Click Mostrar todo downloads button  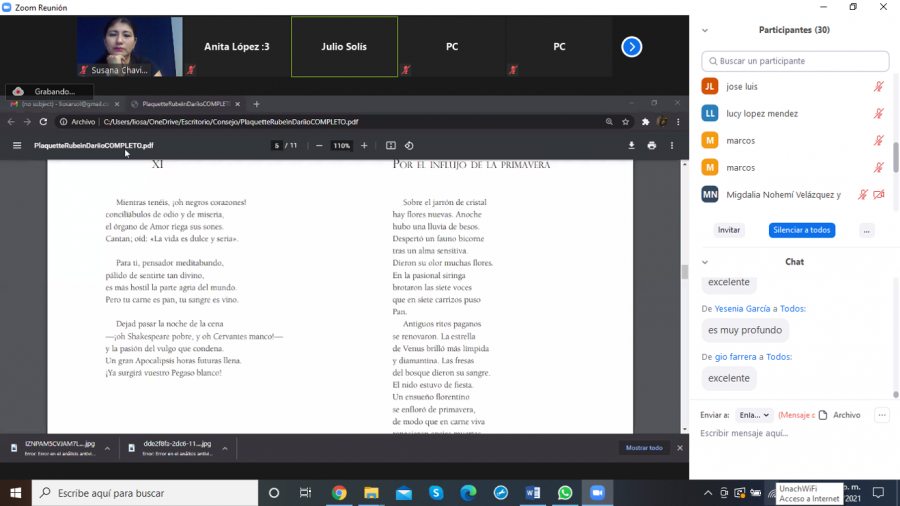point(644,447)
